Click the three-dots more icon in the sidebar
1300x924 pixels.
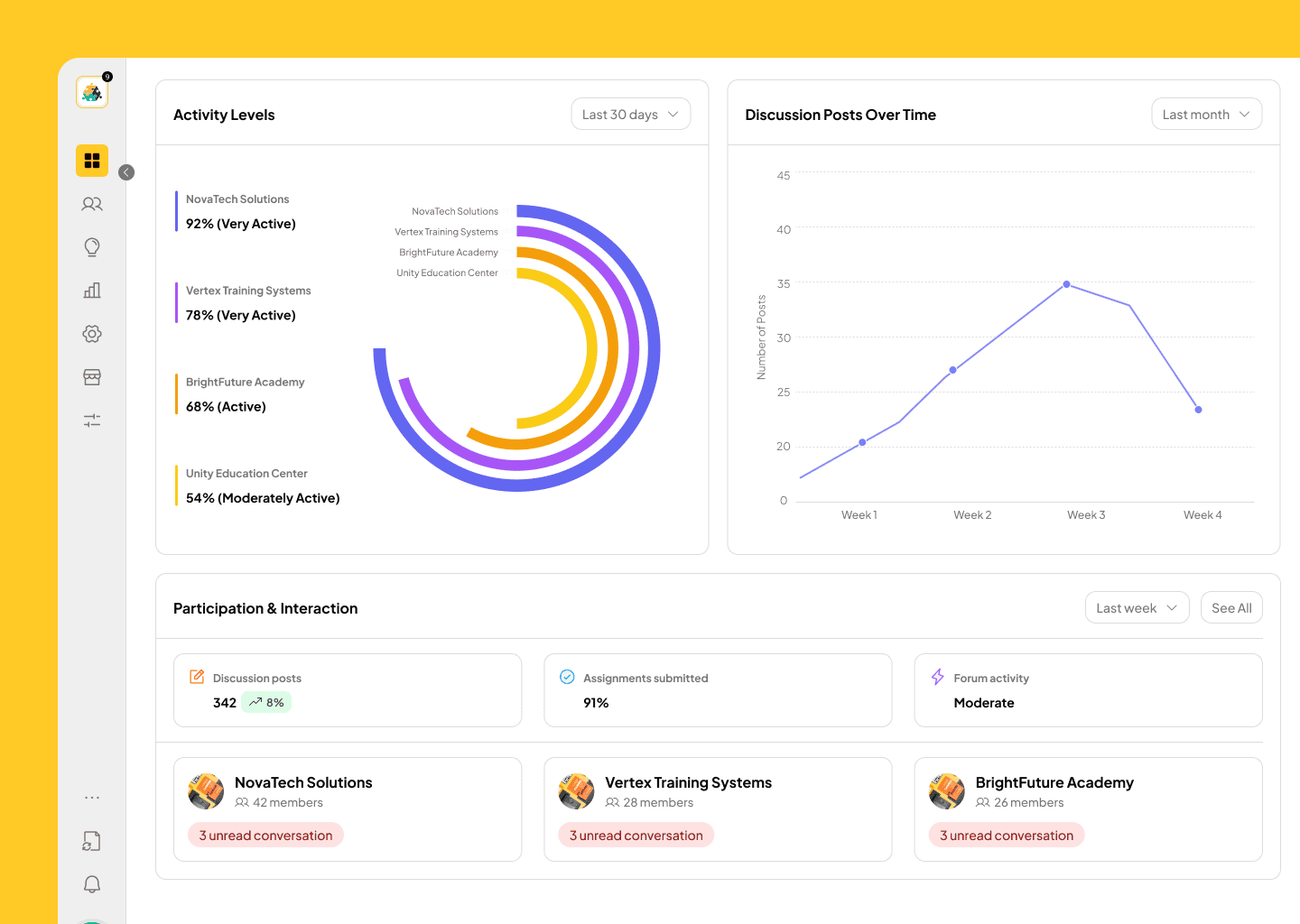tap(92, 798)
